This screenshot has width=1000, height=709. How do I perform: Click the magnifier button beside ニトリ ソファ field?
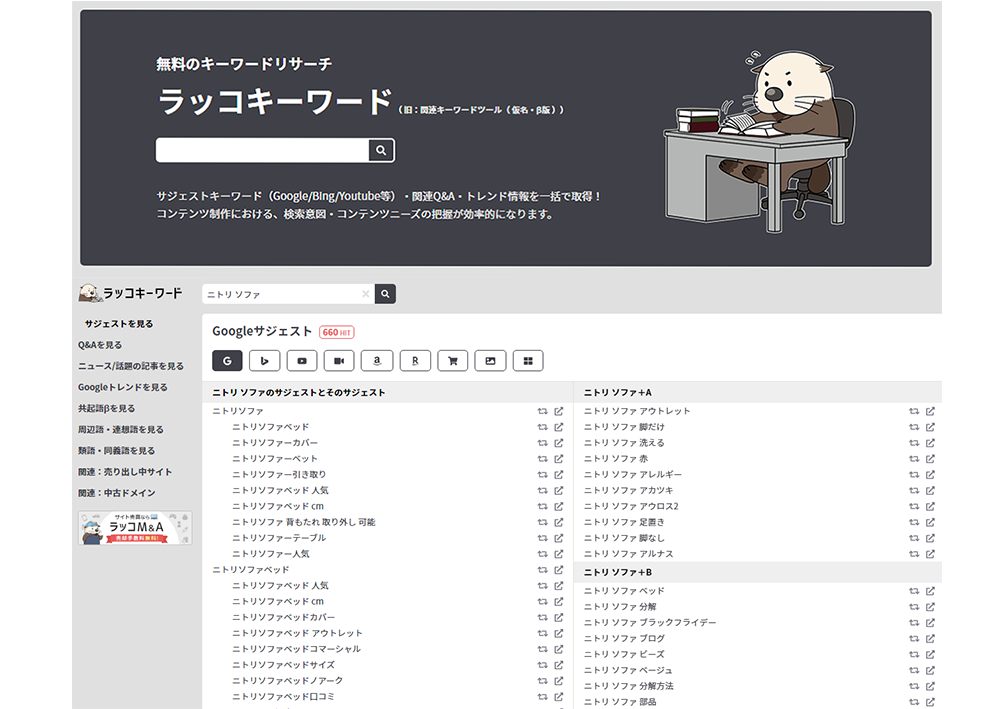(385, 294)
